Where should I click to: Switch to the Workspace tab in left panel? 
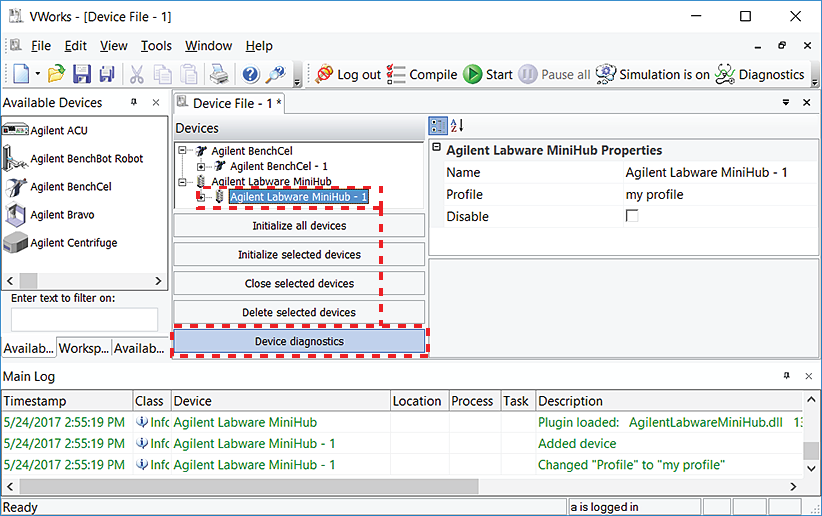click(83, 348)
